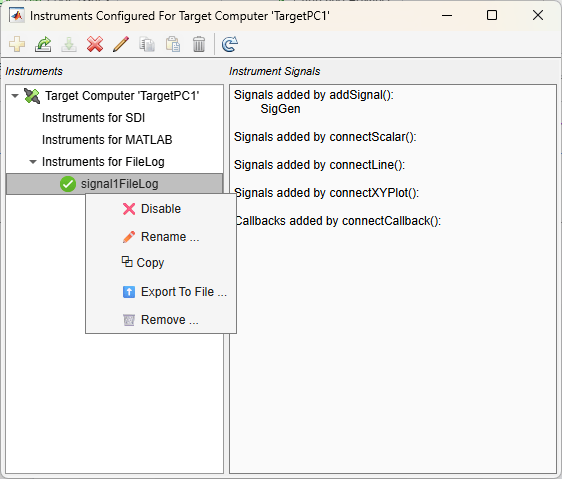This screenshot has height=479, width=562.
Task: Select Instruments for SDI tree item
Action: click(x=94, y=118)
